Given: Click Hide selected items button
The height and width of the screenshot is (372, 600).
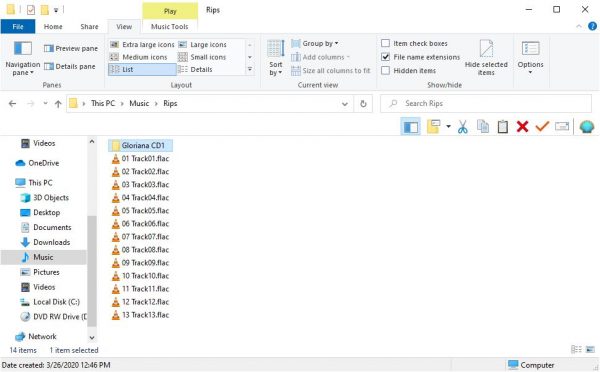Looking at the screenshot, I should click(486, 58).
